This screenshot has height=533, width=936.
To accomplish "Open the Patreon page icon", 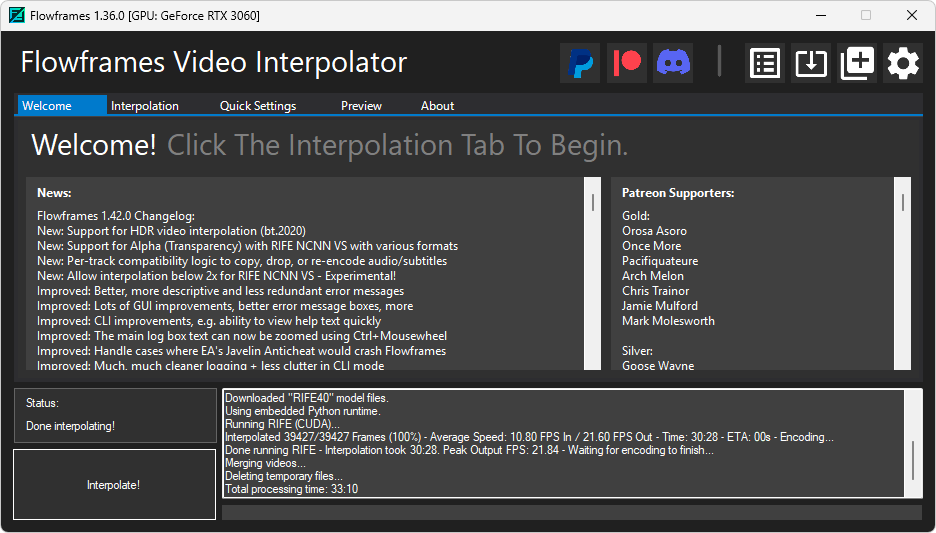I will click(627, 63).
